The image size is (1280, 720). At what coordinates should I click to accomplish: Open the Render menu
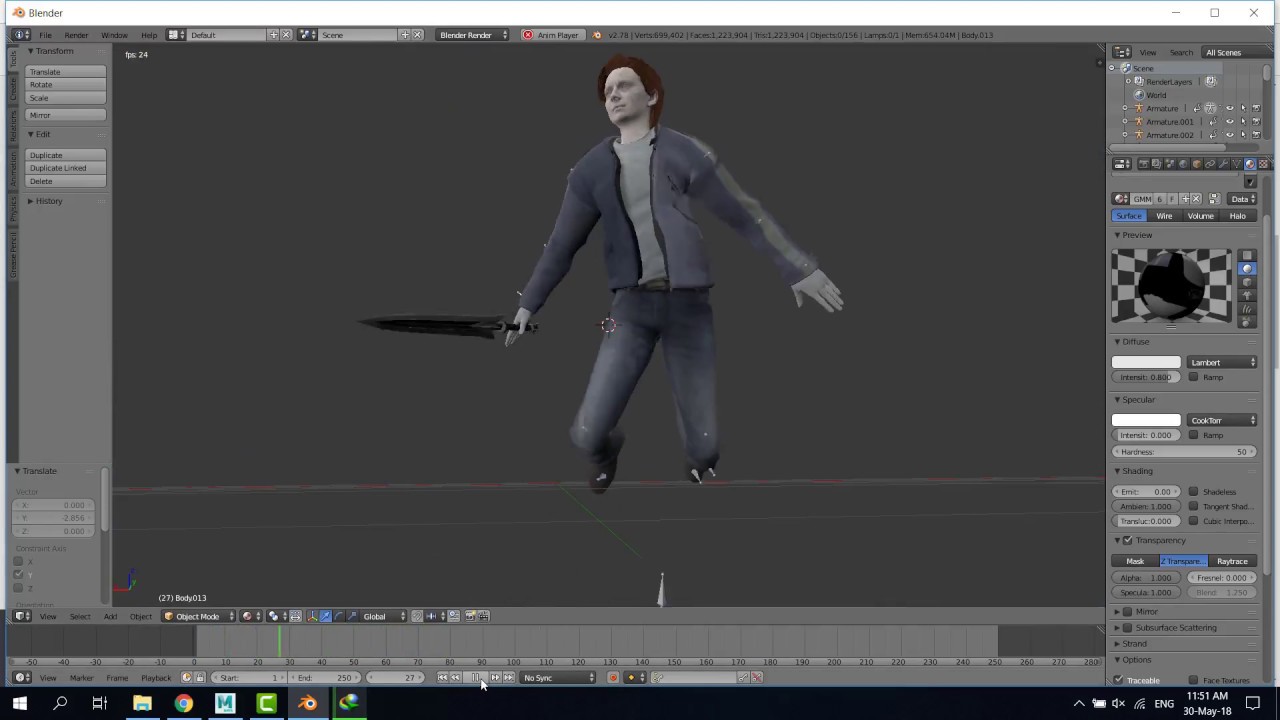(76, 35)
